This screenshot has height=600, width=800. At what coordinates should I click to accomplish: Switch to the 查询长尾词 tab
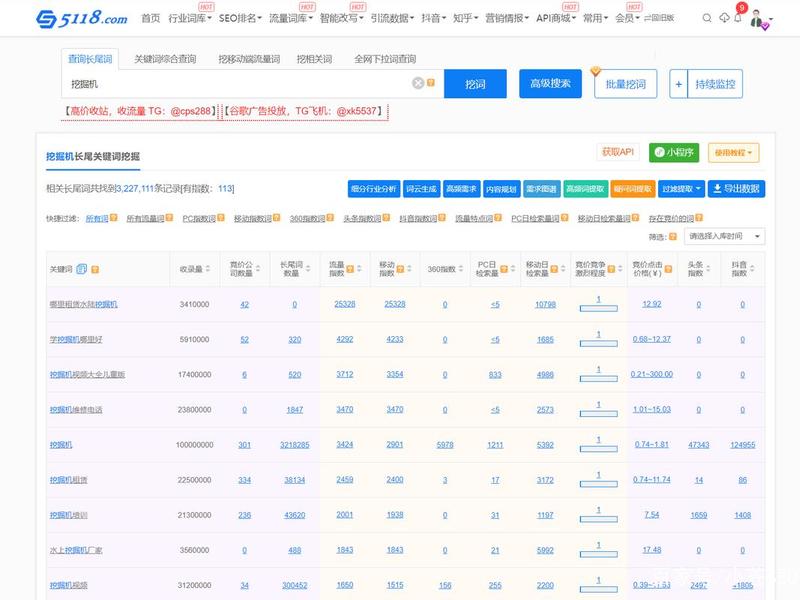[90, 59]
